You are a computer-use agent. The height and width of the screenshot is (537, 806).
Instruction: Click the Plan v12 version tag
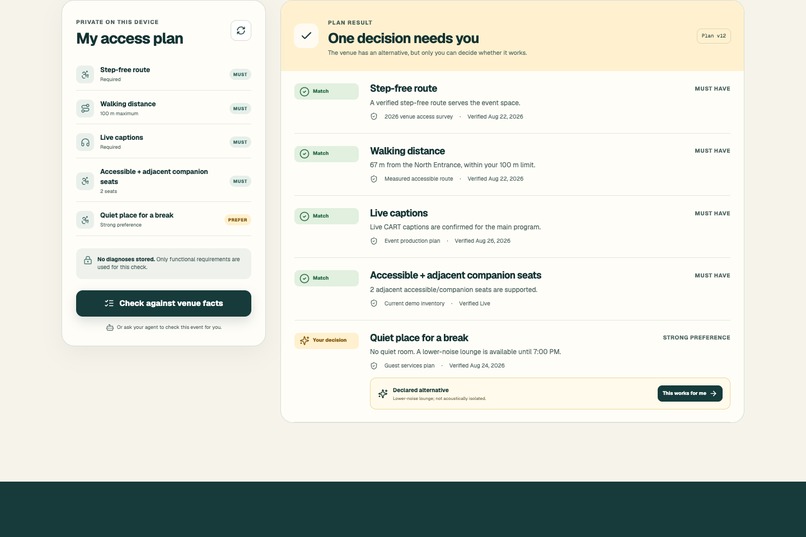[713, 36]
